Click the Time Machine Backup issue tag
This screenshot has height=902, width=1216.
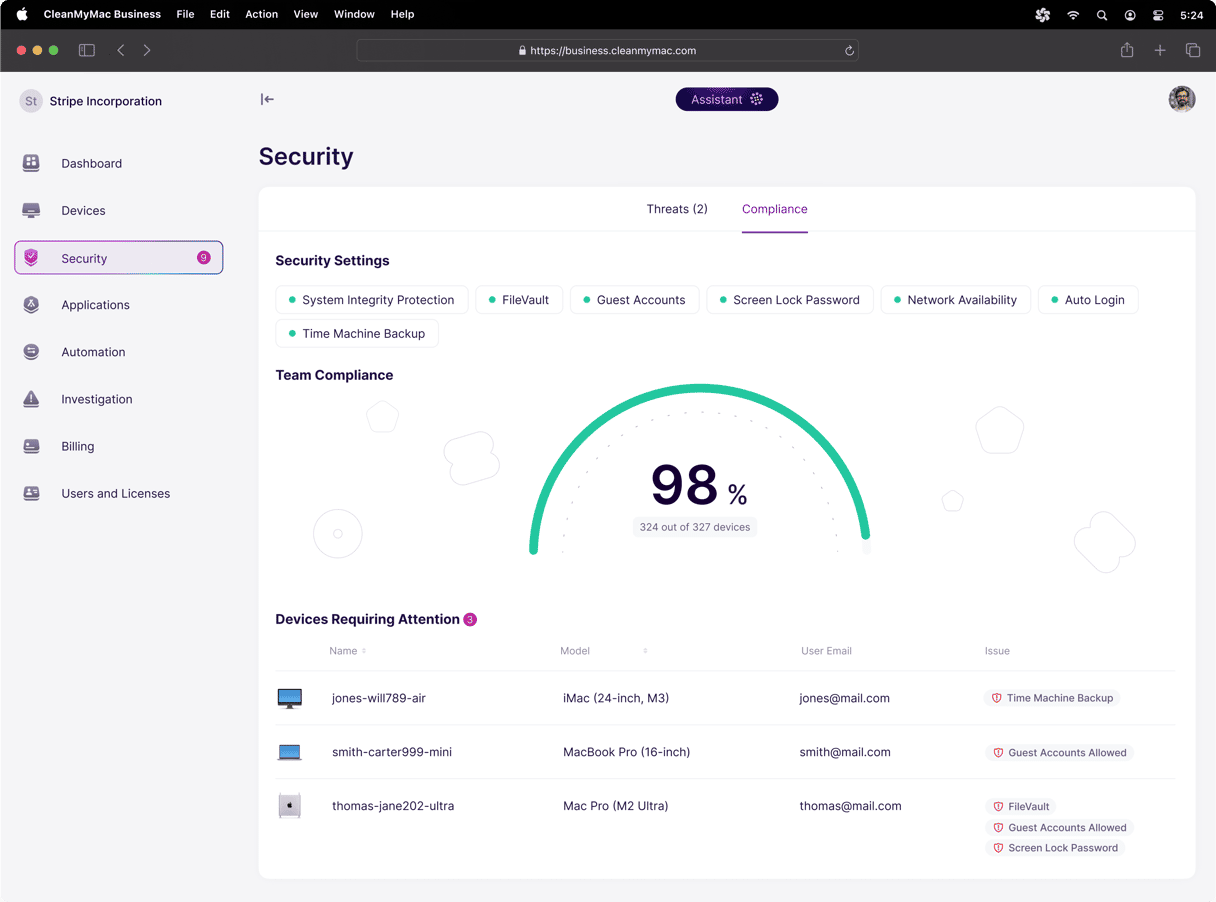1052,698
